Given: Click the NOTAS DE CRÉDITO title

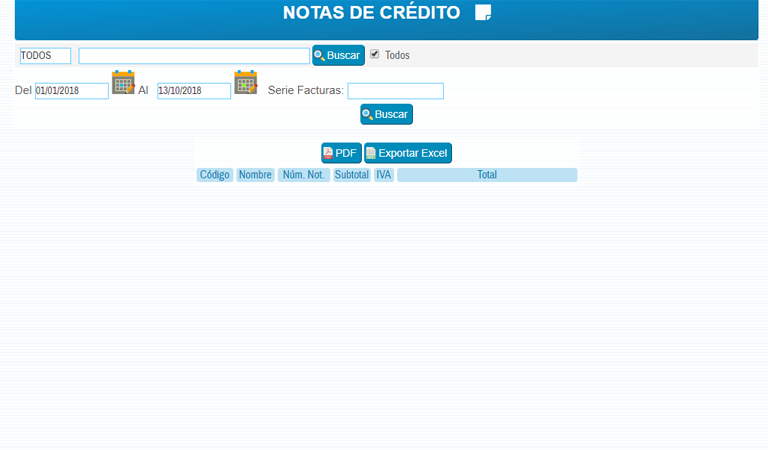Looking at the screenshot, I should click(x=372, y=13).
